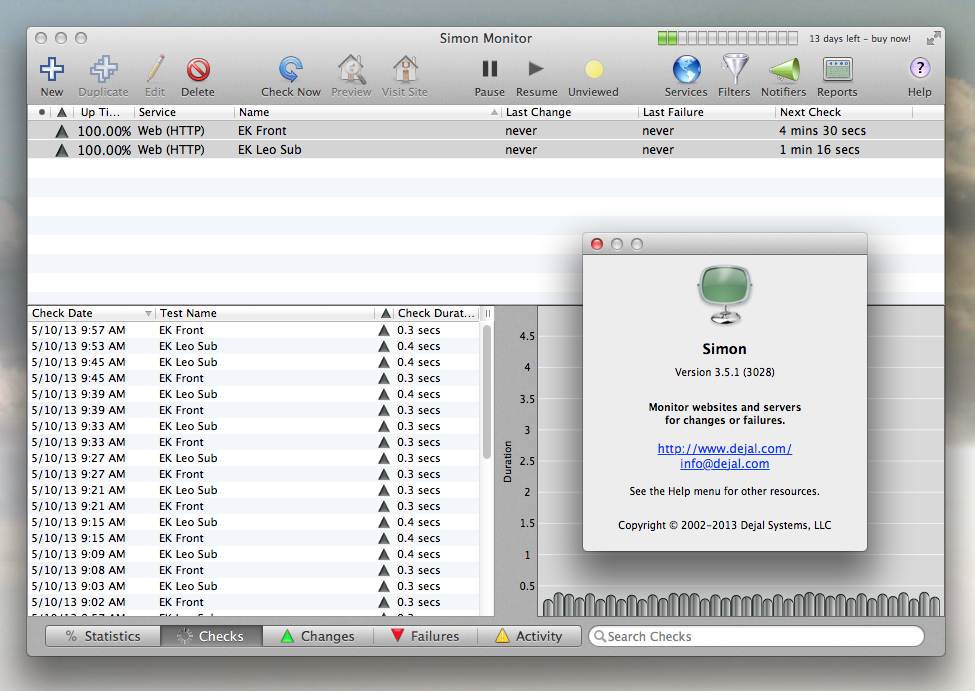Select the 5/10/13 9:57 AM check row
This screenshot has width=975, height=691.
254,330
